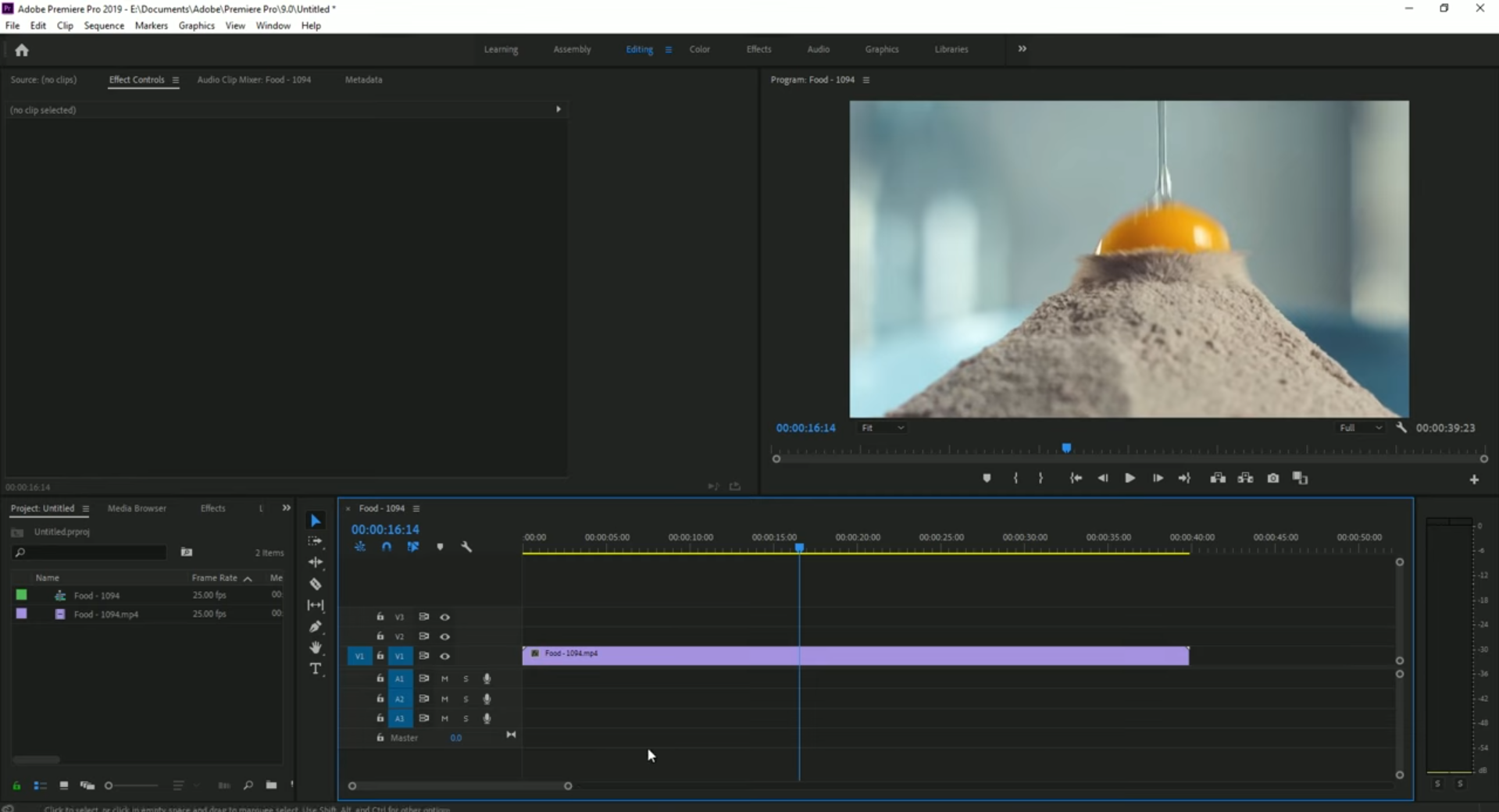
Task: Switch to the Color workspace tab
Action: coord(699,49)
